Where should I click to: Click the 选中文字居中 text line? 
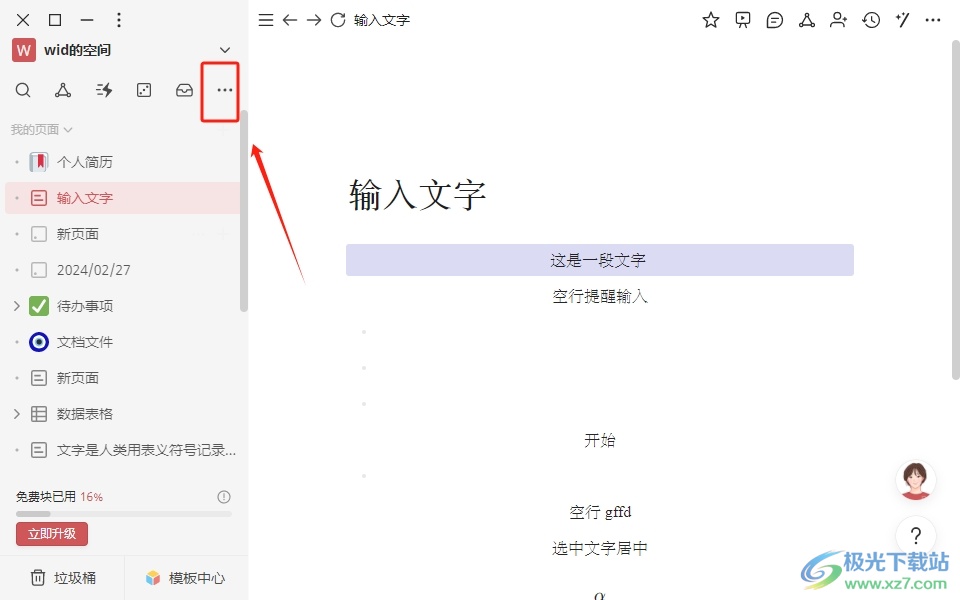pyautogui.click(x=599, y=548)
